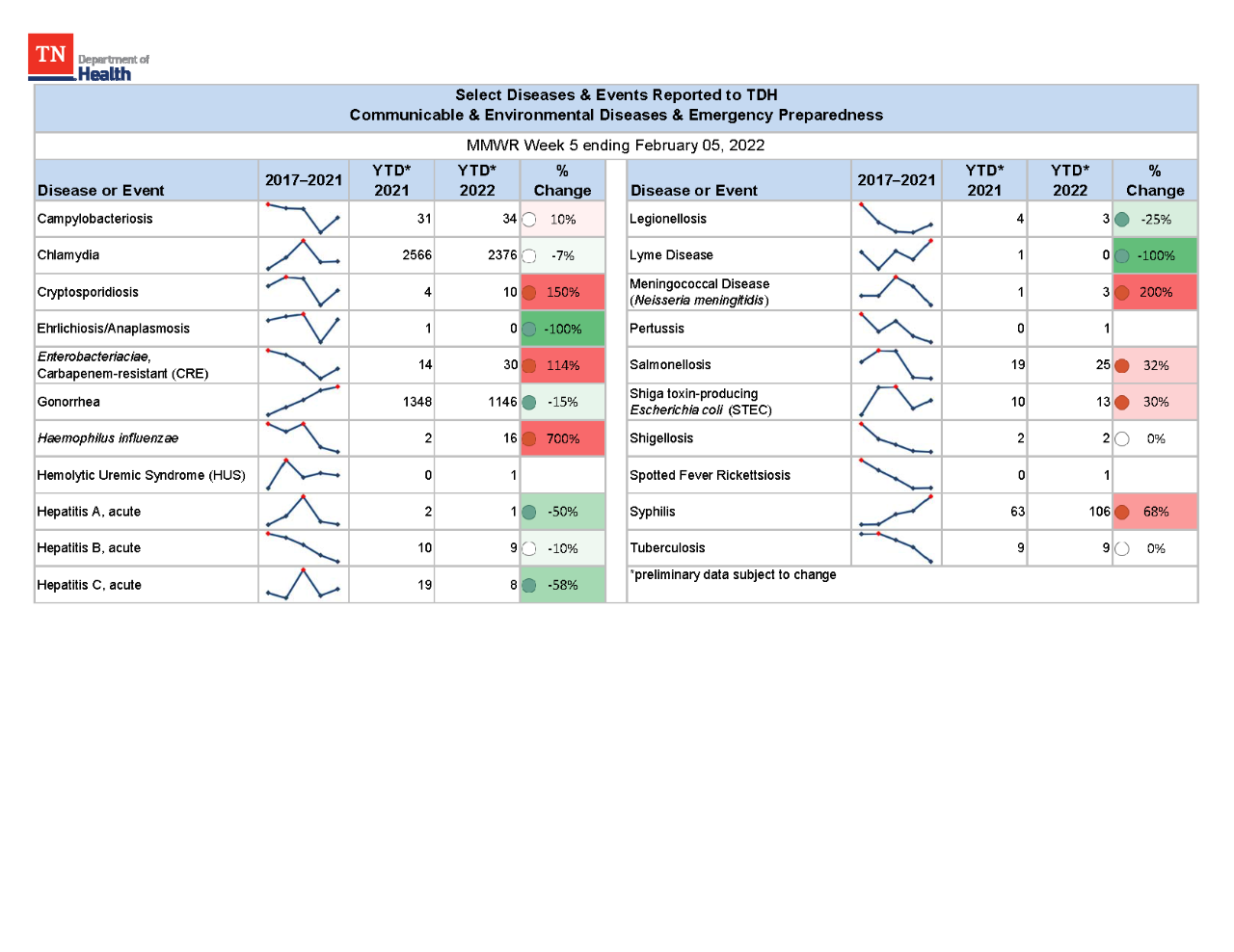Click the Syphilis YTD 2022 value "106"
Screen dimensions: 1234x952
click(x=1100, y=512)
